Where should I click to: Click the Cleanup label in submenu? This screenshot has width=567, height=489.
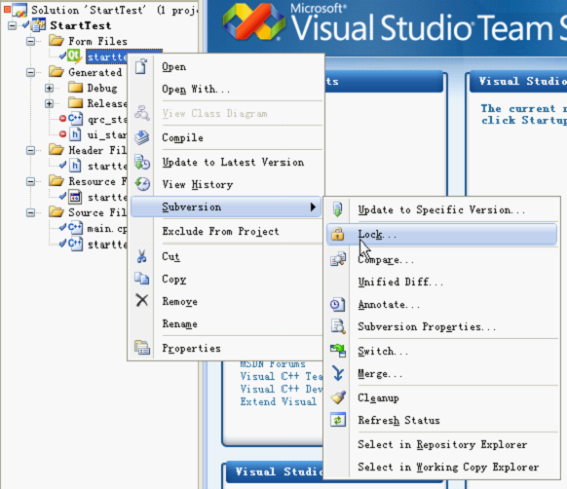click(x=378, y=398)
